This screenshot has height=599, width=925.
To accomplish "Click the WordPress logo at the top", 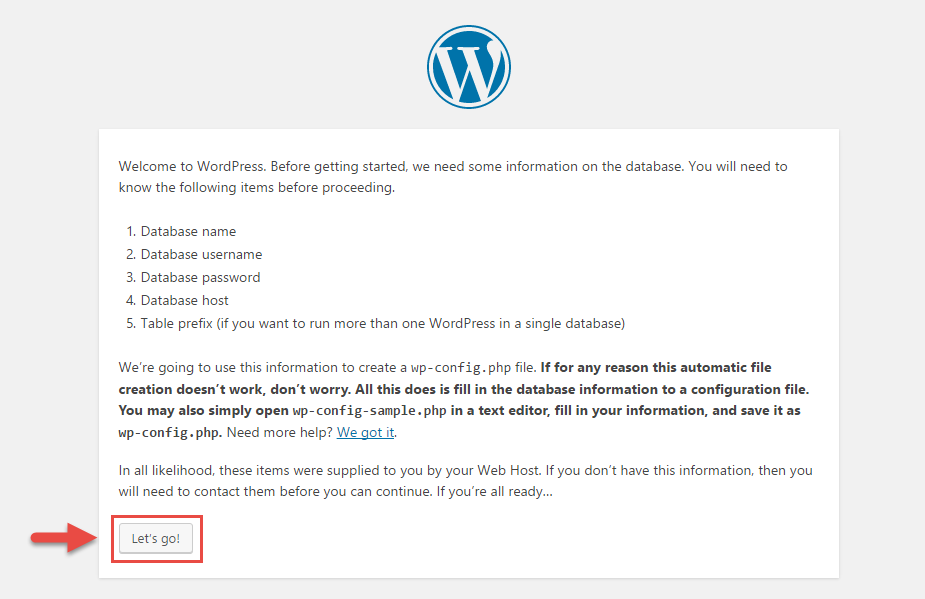I will (469, 67).
